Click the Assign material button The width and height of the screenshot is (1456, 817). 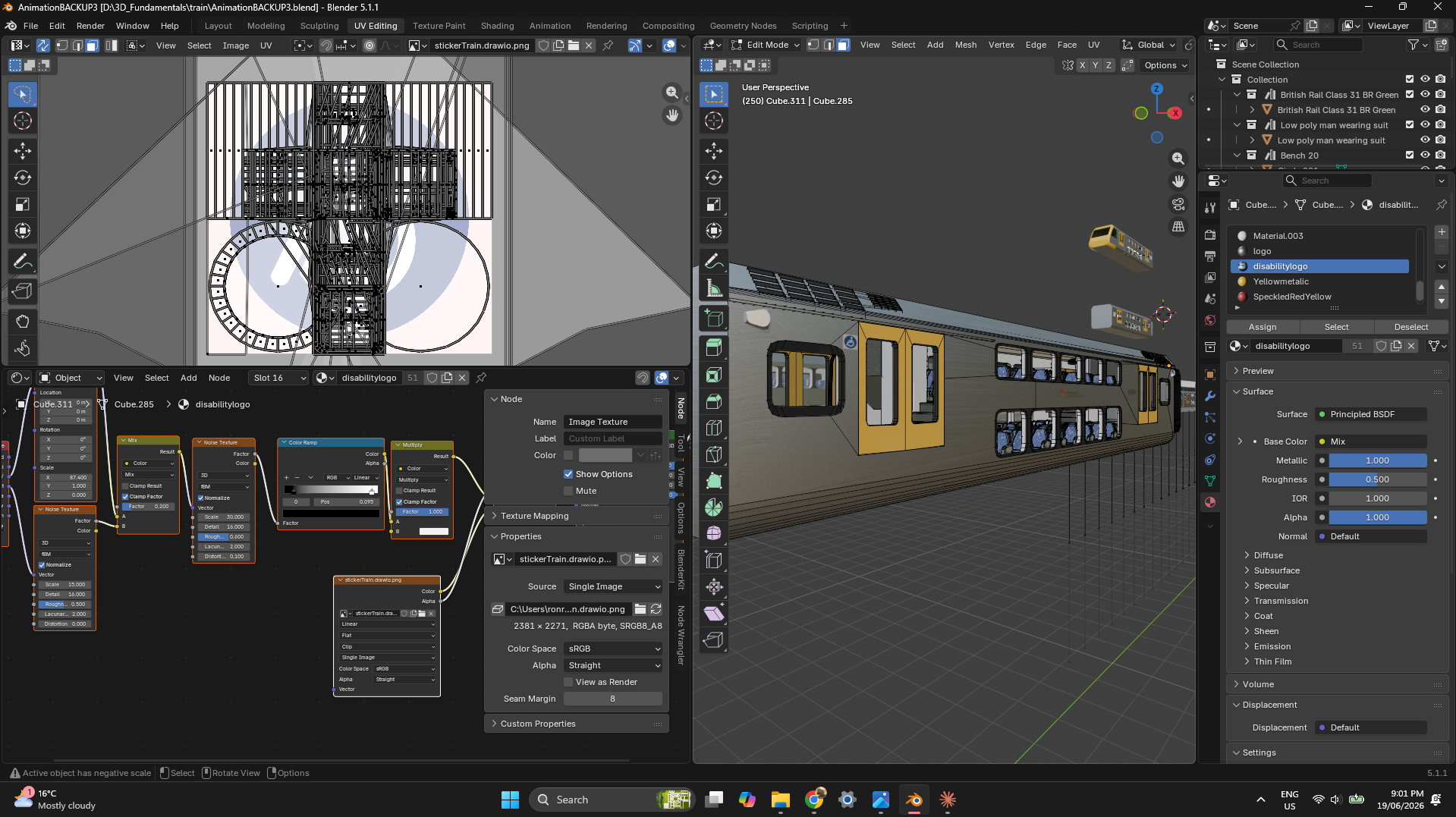(x=1263, y=327)
